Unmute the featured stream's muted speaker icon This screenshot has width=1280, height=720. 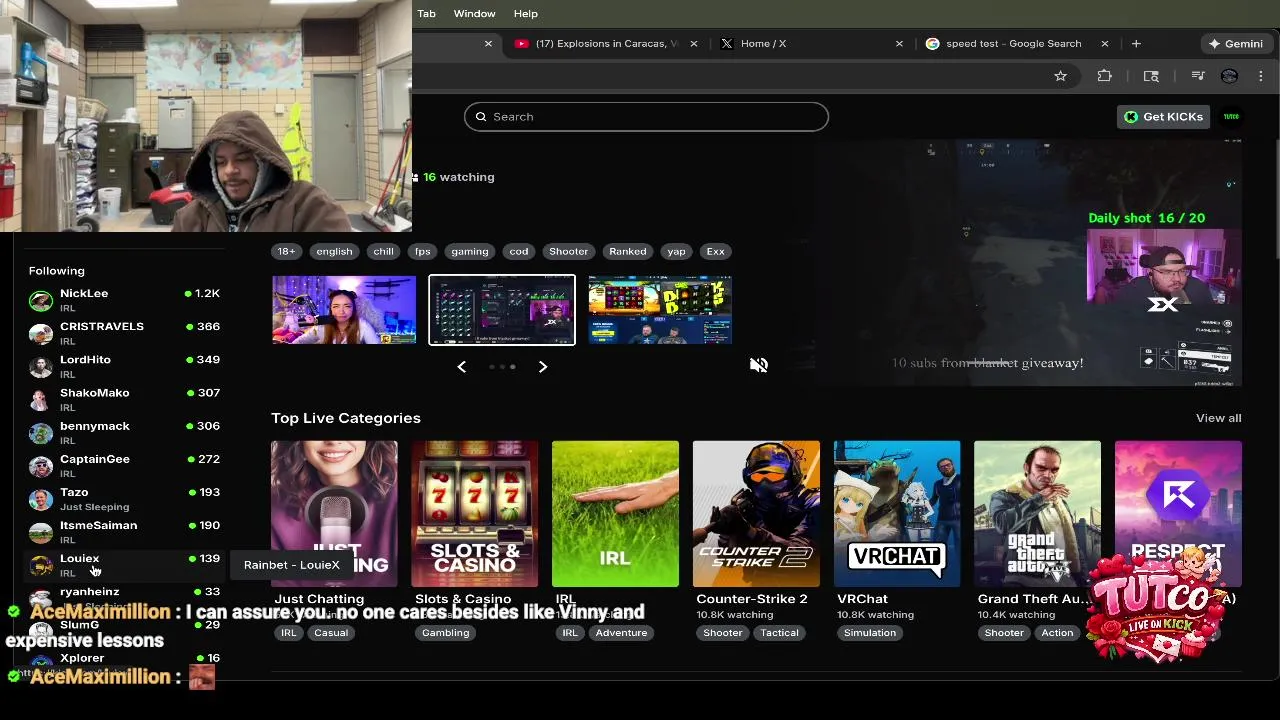point(759,365)
